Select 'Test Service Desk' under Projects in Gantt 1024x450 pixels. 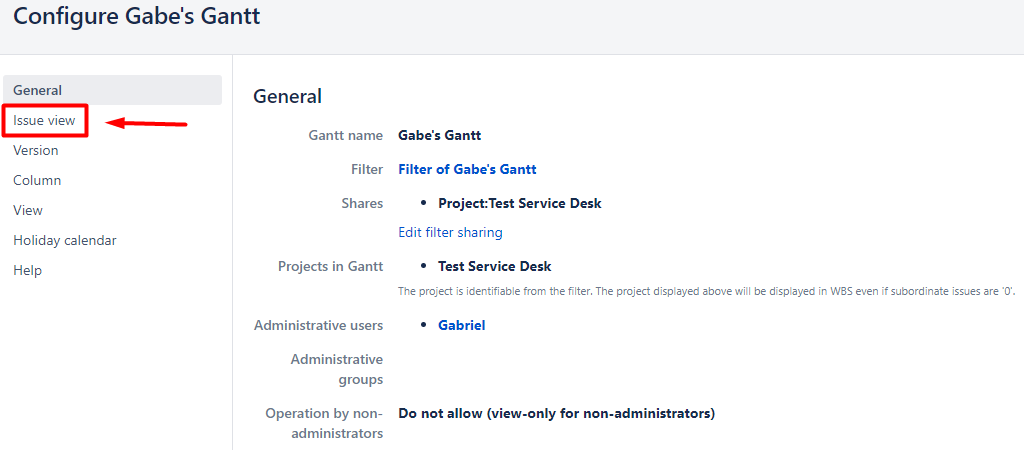(494, 266)
